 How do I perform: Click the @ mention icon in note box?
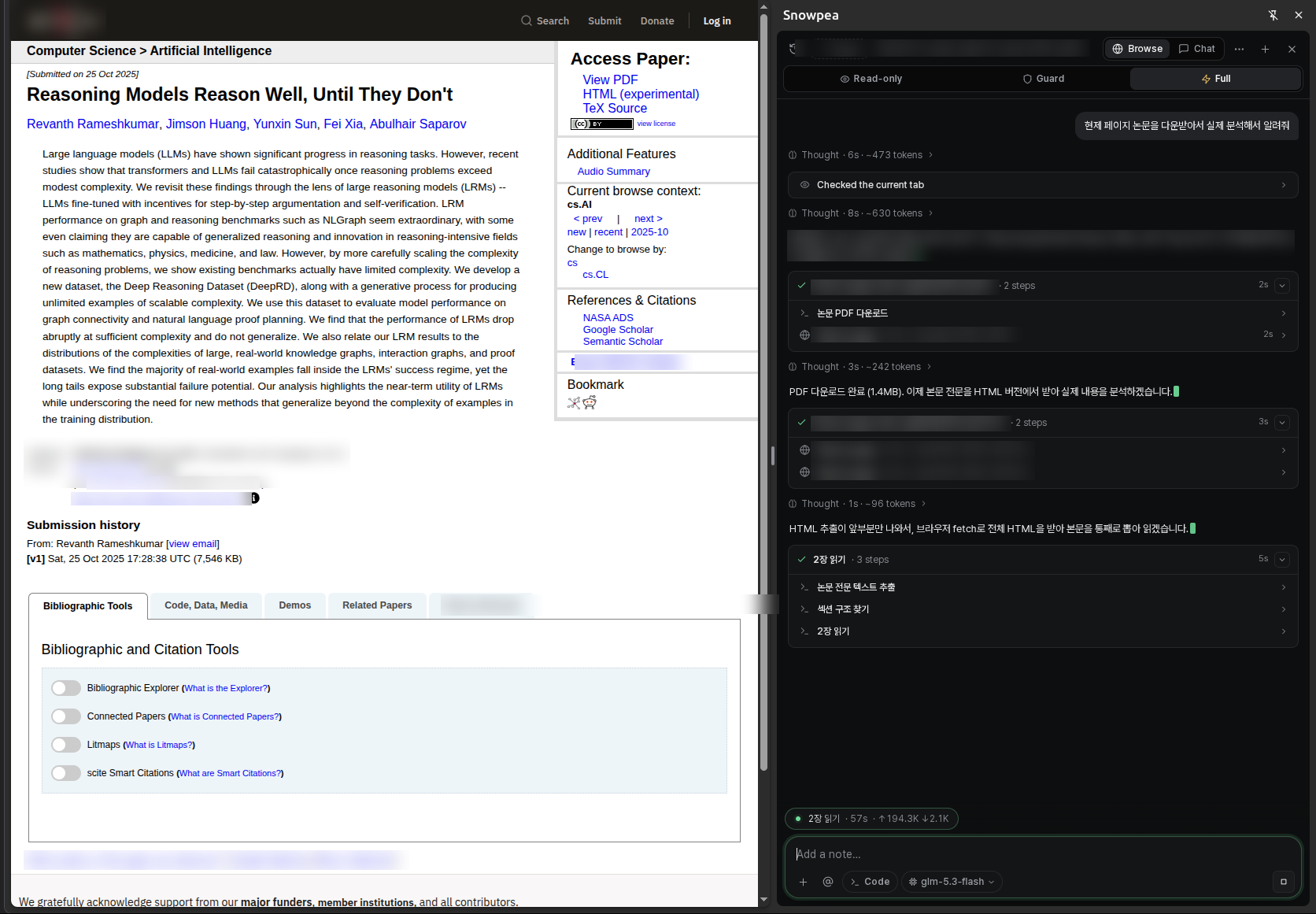827,882
